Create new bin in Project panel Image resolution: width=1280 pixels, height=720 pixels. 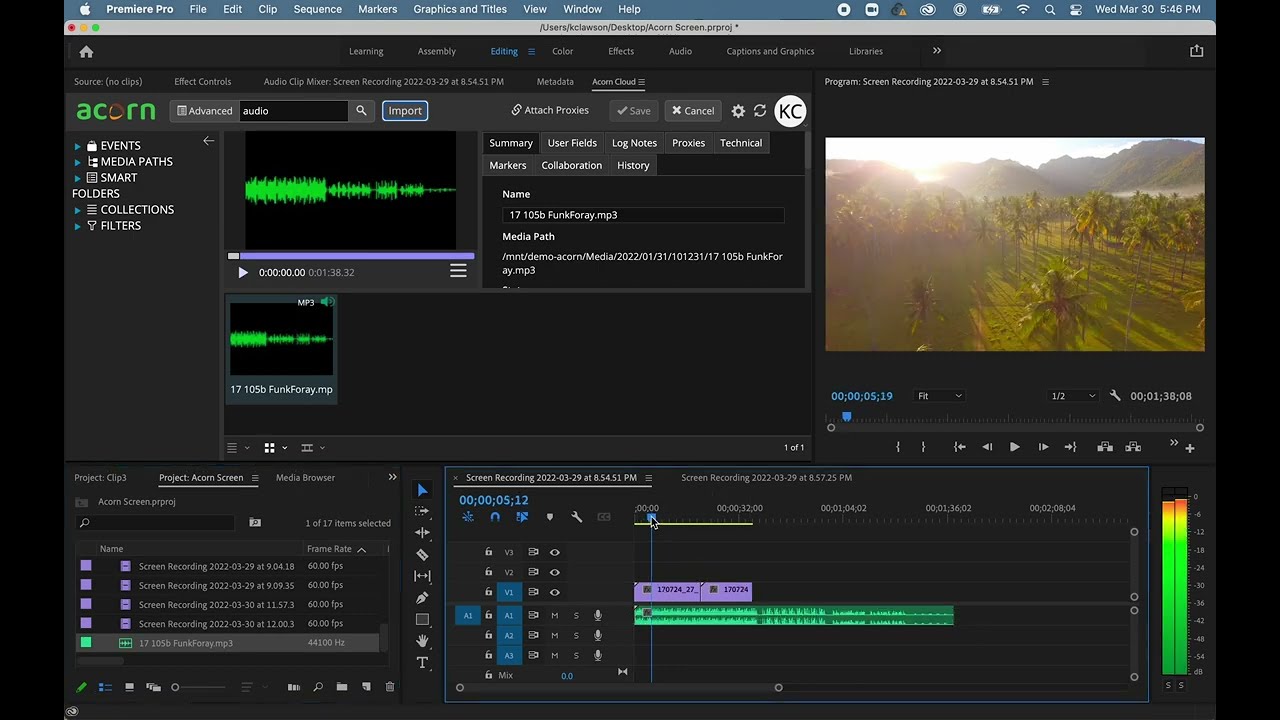(342, 687)
